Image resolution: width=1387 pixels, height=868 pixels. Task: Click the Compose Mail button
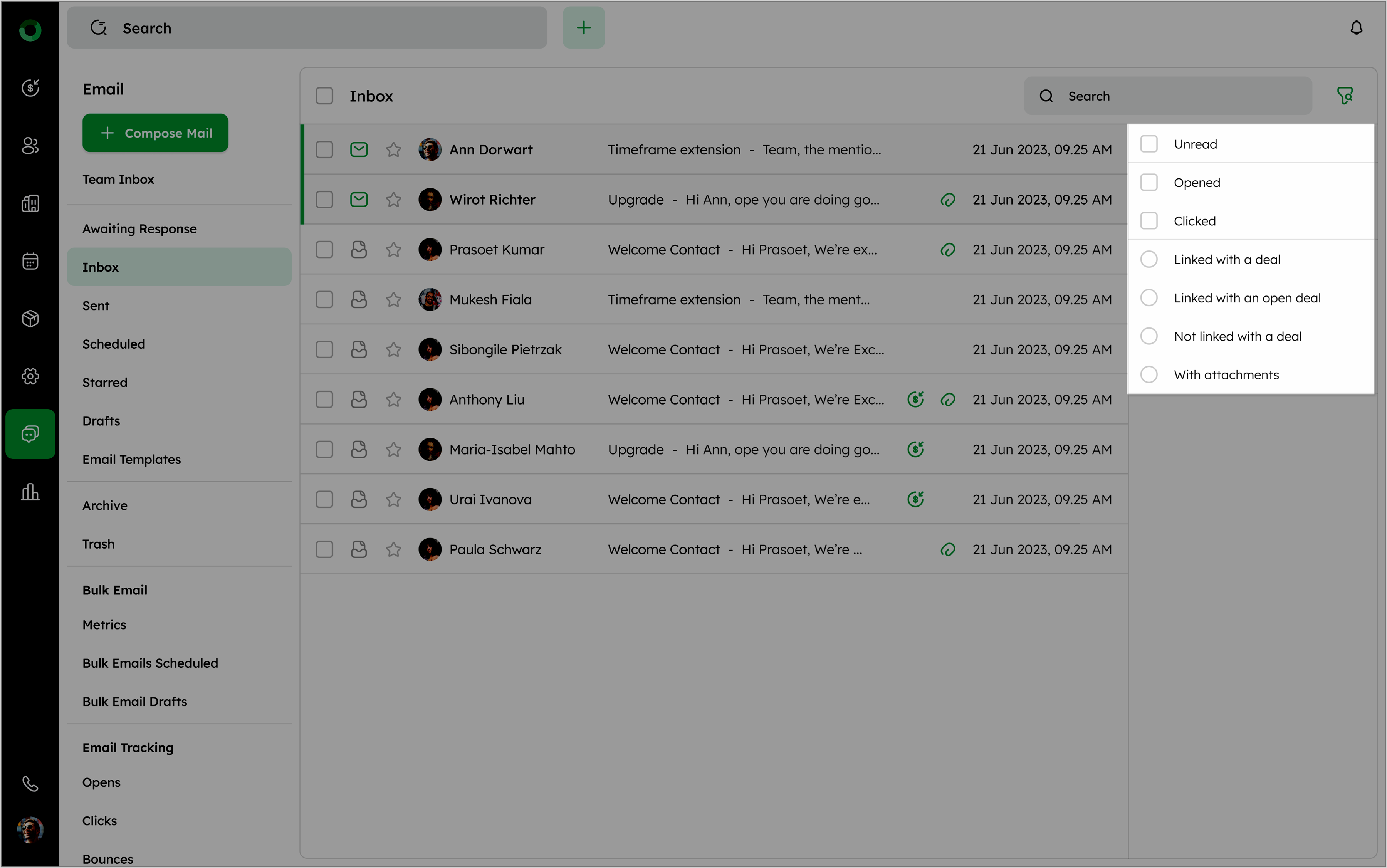(155, 133)
